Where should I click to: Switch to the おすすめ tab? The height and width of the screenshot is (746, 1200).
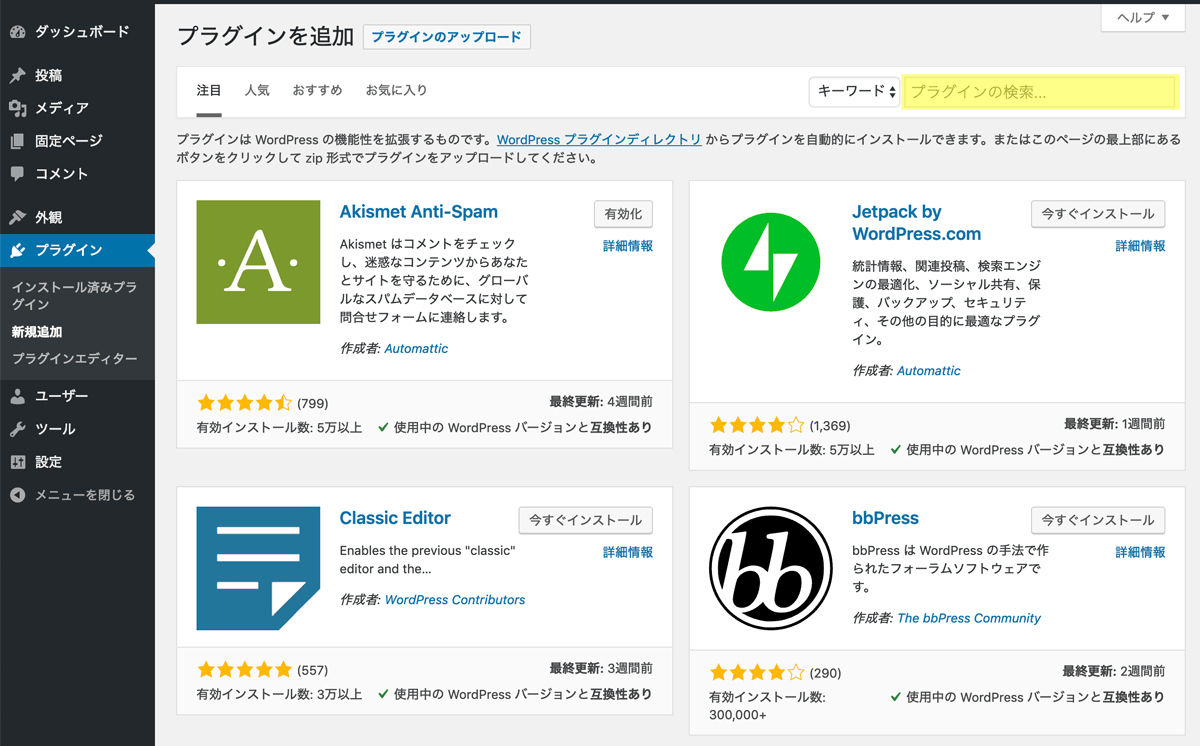(317, 90)
